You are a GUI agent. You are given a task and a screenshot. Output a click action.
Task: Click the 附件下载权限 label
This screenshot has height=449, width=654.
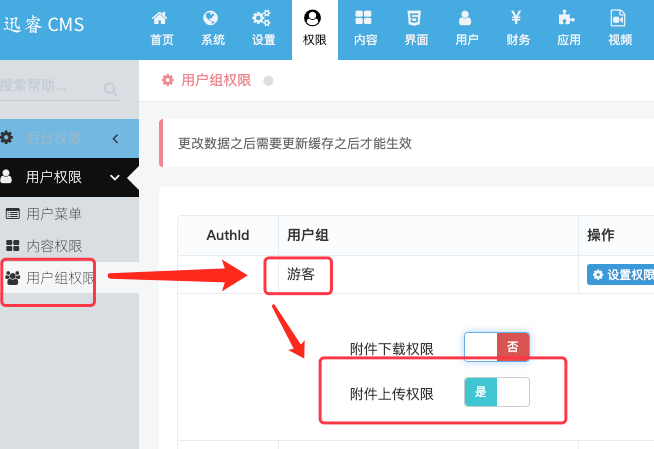pos(392,349)
